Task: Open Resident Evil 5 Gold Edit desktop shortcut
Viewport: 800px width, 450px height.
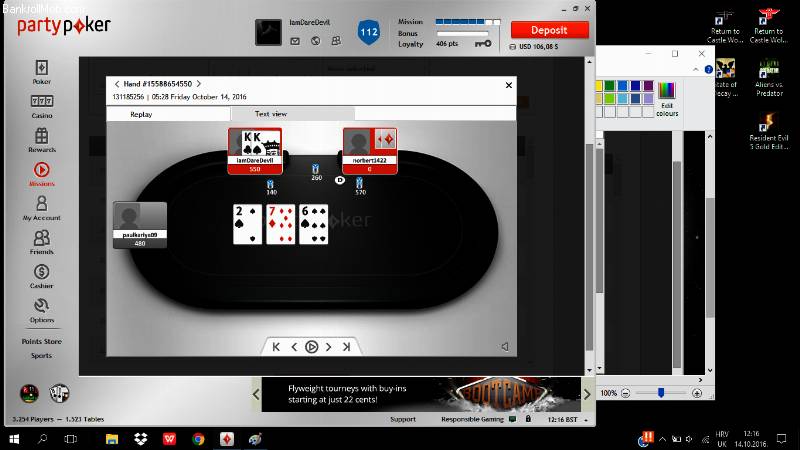Action: pos(769,131)
